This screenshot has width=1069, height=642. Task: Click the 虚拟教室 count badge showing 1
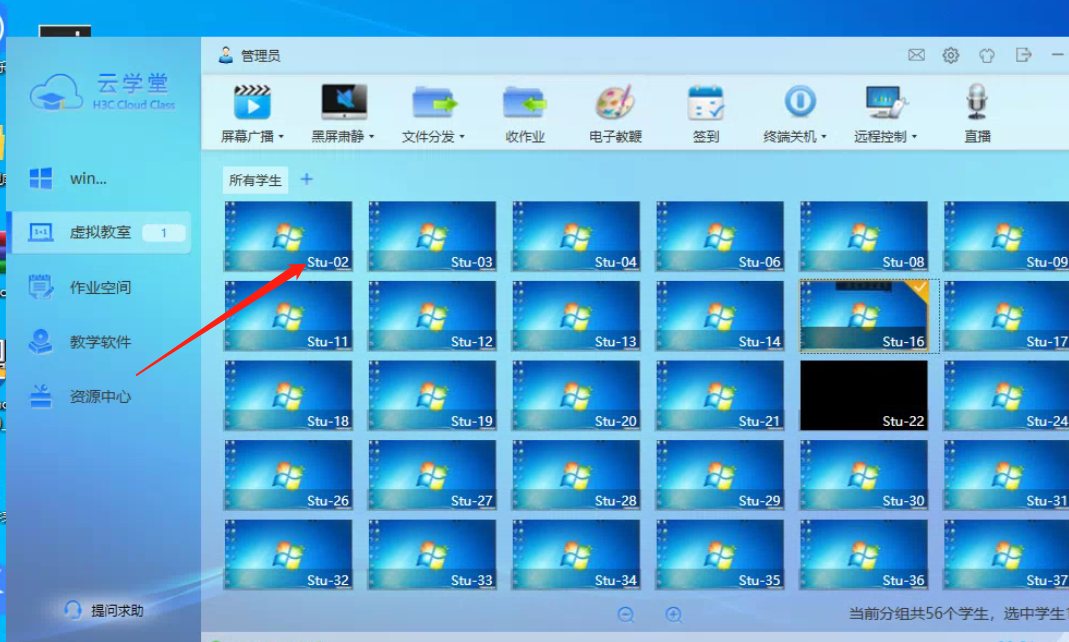[x=164, y=233]
